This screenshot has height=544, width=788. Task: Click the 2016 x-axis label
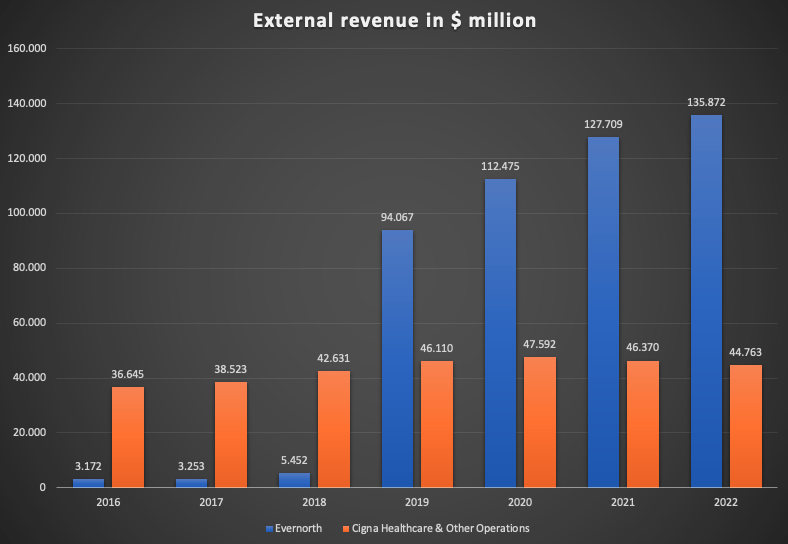click(x=108, y=502)
